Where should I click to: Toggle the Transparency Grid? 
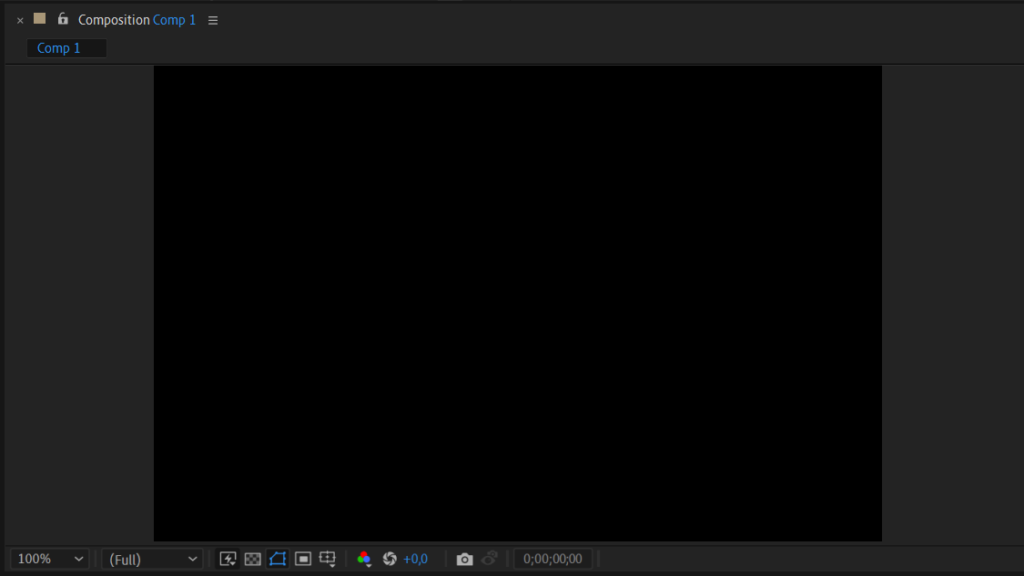(252, 559)
